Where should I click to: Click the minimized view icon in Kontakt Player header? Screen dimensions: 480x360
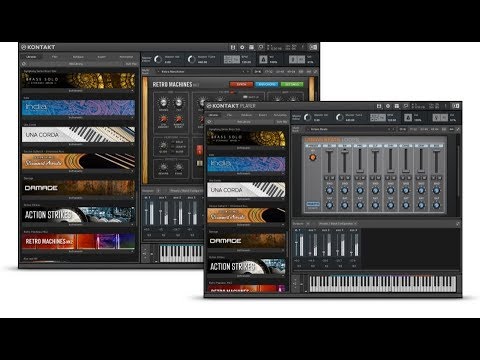click(x=406, y=106)
